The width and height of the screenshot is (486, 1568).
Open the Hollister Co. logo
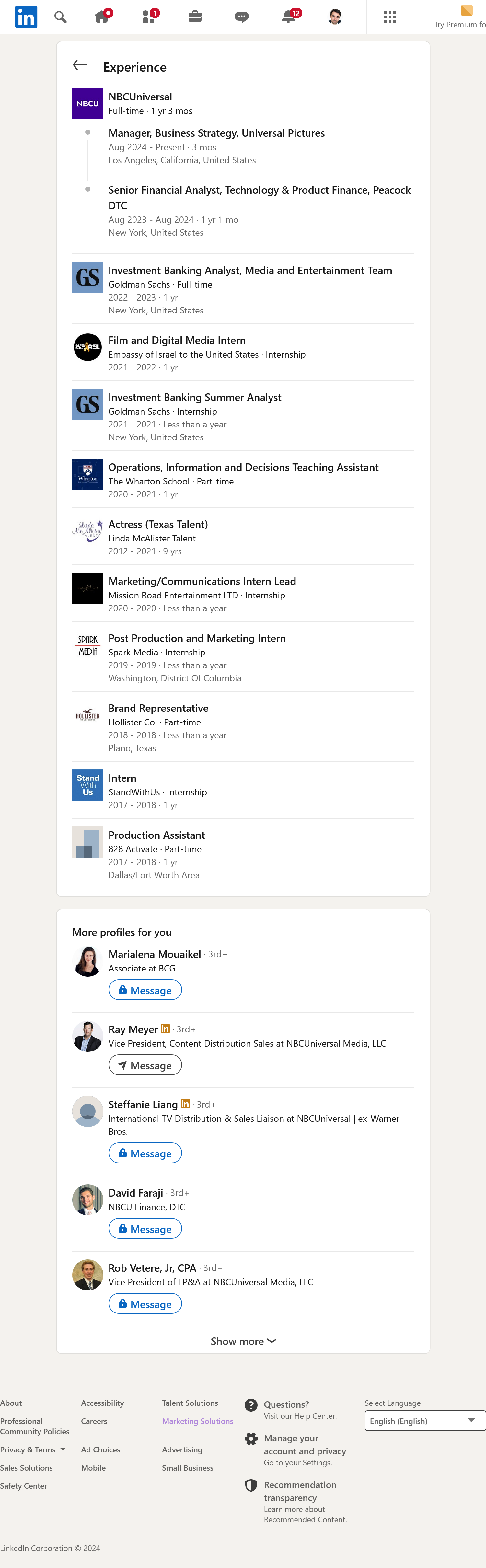tap(88, 715)
